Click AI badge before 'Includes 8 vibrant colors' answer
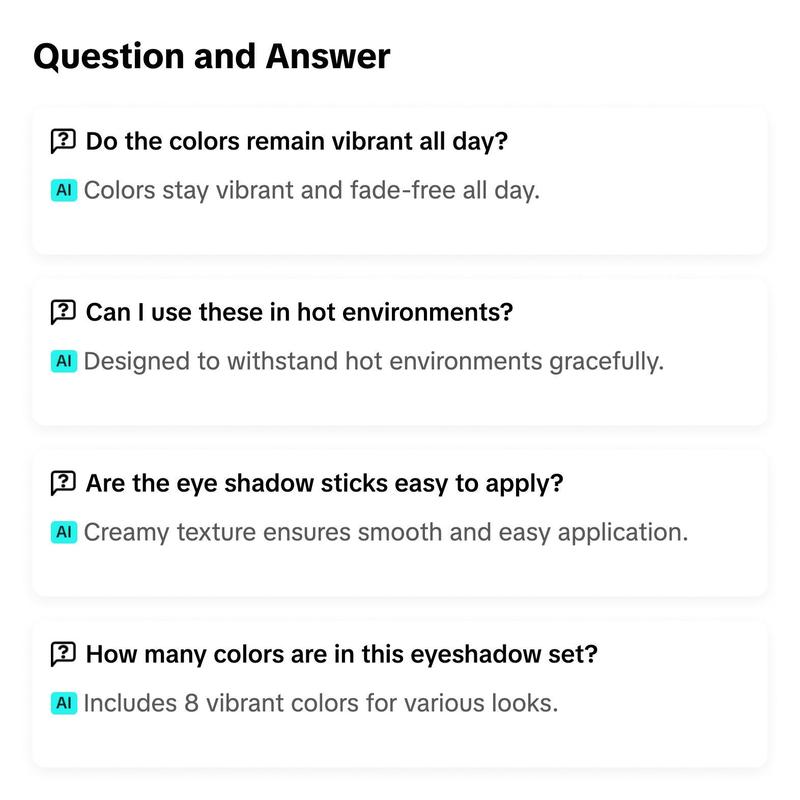 [x=64, y=703]
